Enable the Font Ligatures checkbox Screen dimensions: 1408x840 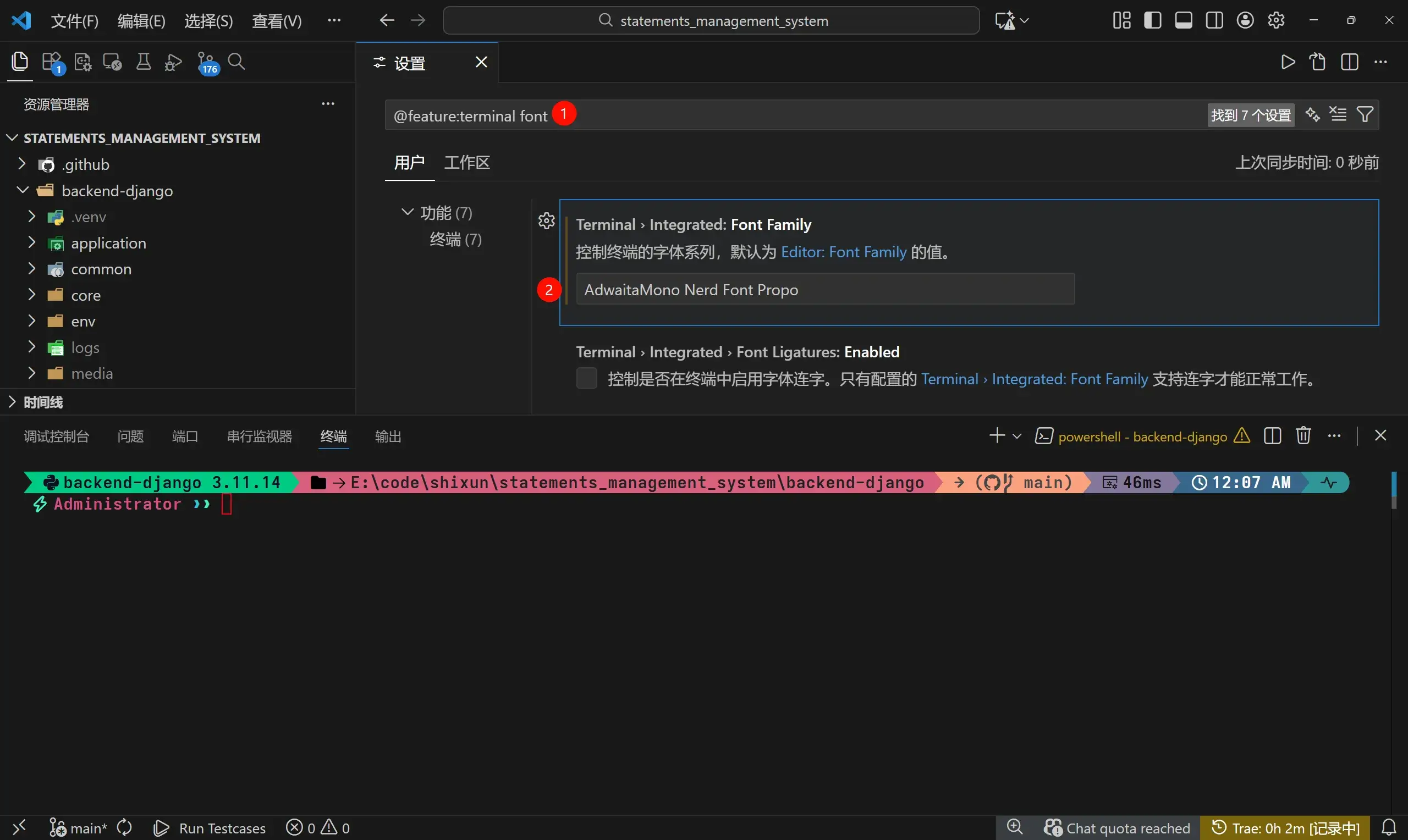pyautogui.click(x=586, y=378)
